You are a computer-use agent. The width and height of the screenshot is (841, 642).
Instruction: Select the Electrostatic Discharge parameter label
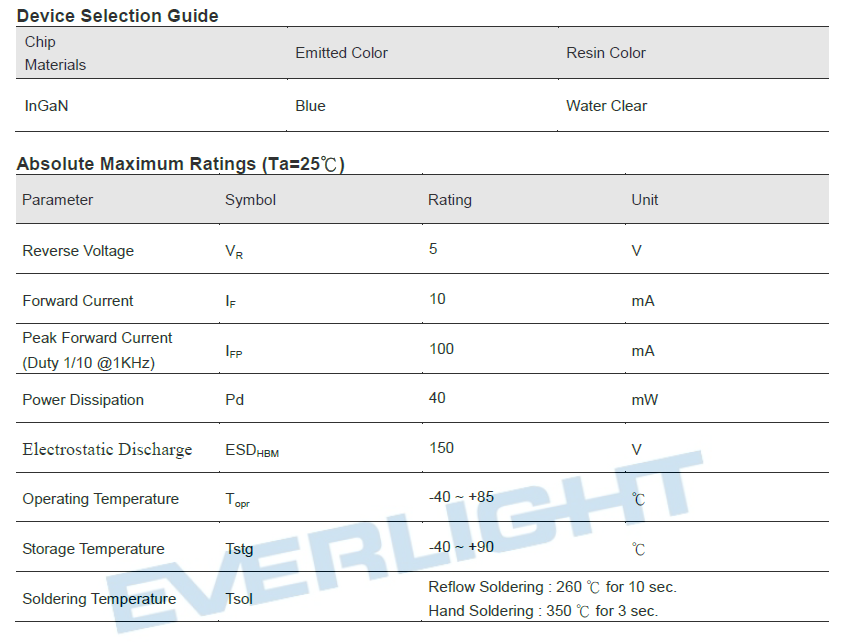tap(107, 449)
